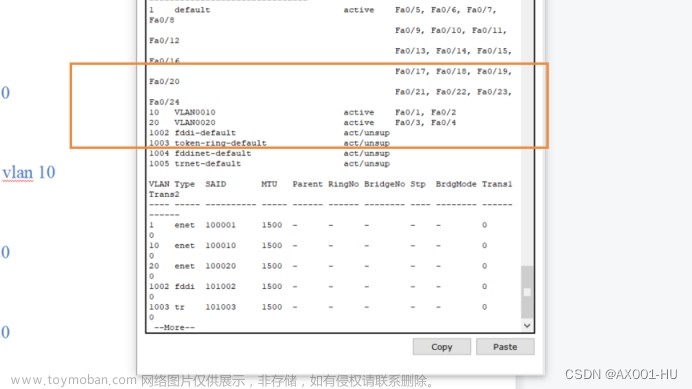Click the 'VLAN0010' name in the VLAN list
692x389 pixels.
(x=195, y=112)
